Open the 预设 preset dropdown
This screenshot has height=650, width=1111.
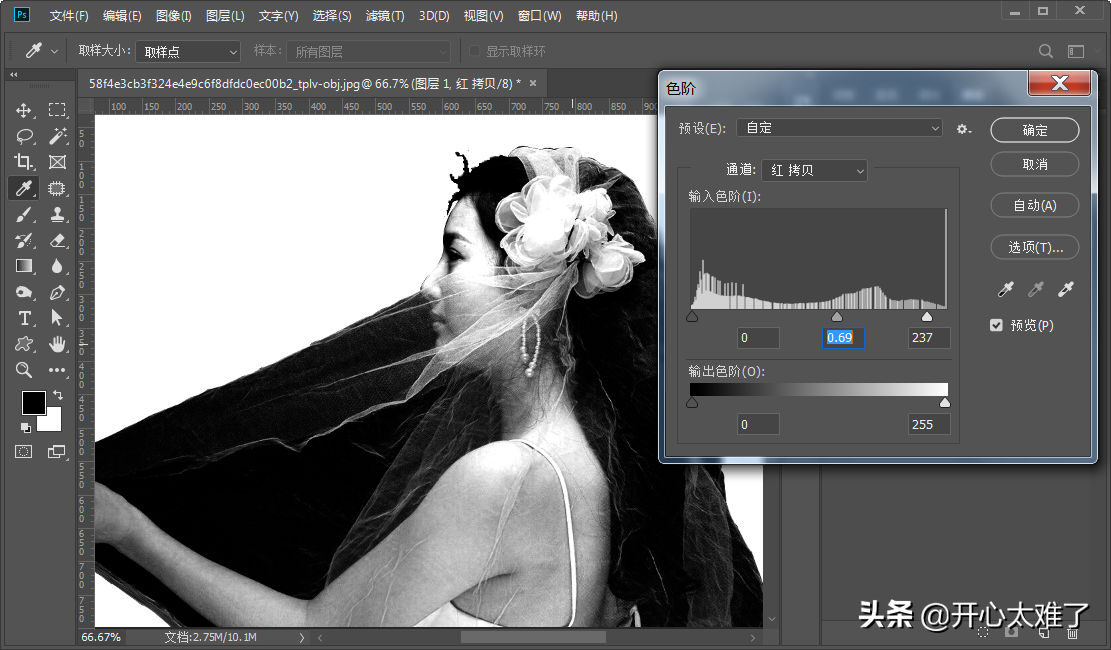(840, 128)
